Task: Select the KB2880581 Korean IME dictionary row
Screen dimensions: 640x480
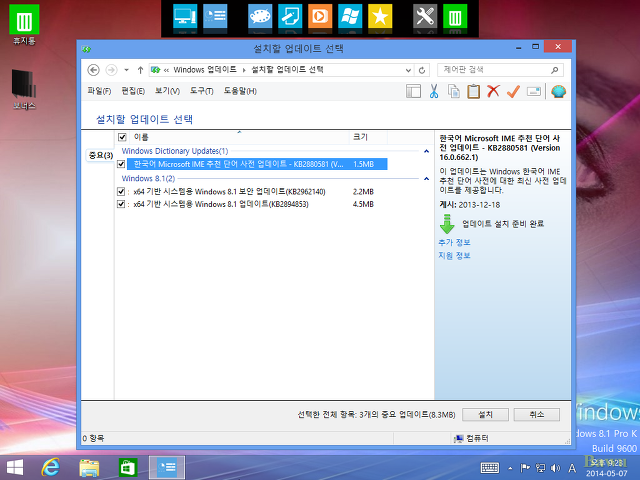Action: (x=257, y=164)
